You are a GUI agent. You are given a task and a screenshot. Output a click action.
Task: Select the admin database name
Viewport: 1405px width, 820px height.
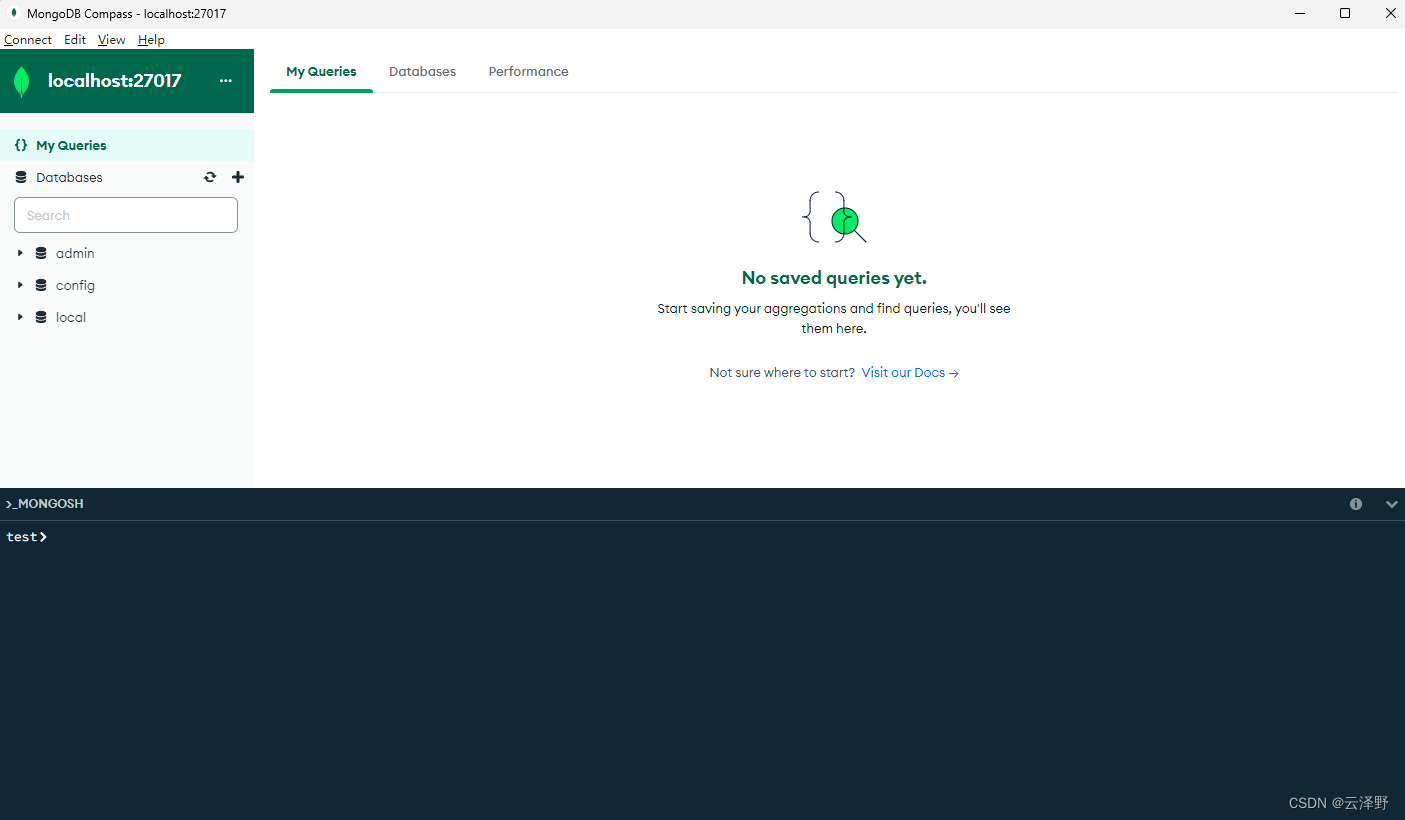(75, 253)
